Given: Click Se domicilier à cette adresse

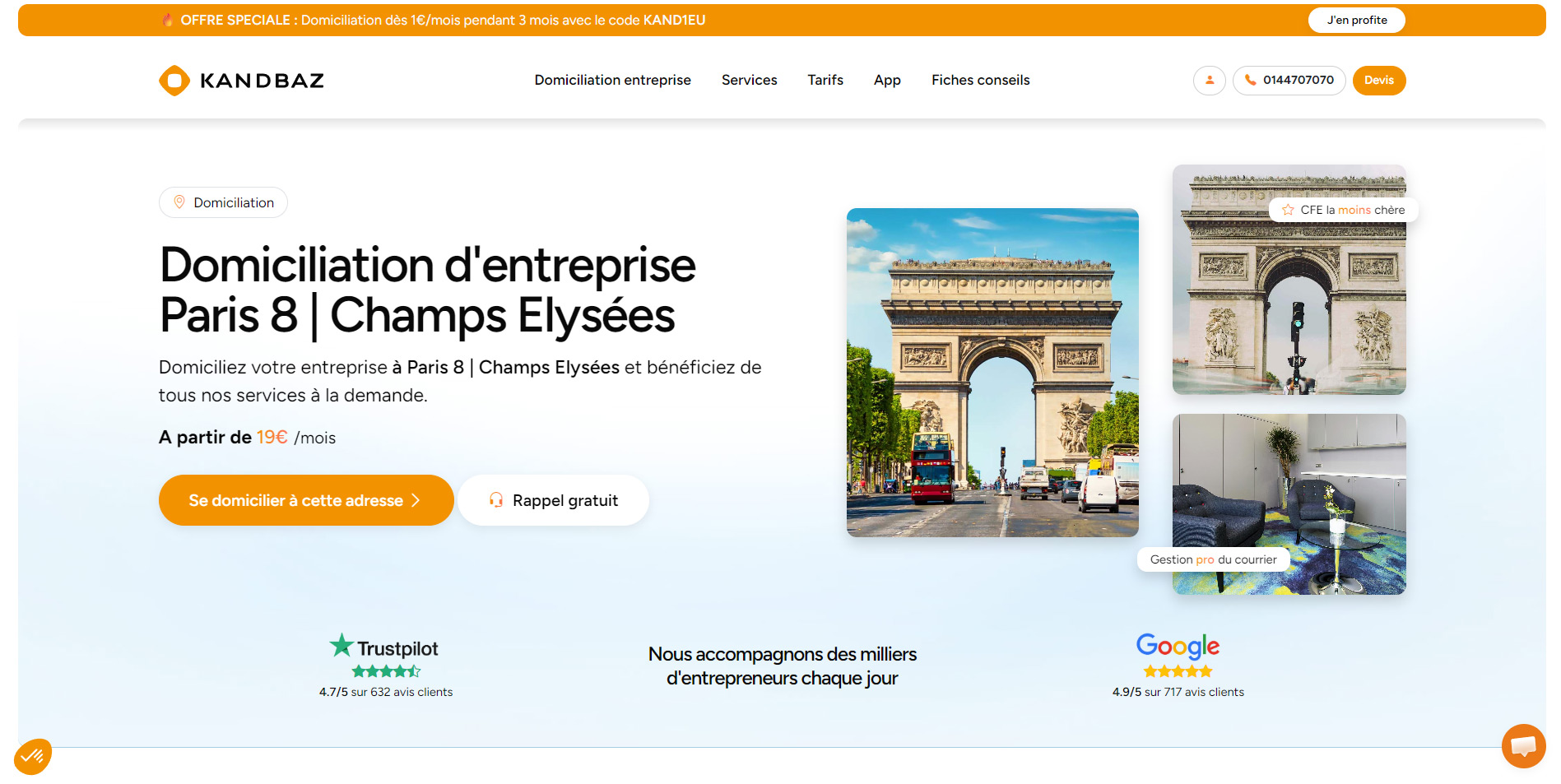Looking at the screenshot, I should (305, 500).
